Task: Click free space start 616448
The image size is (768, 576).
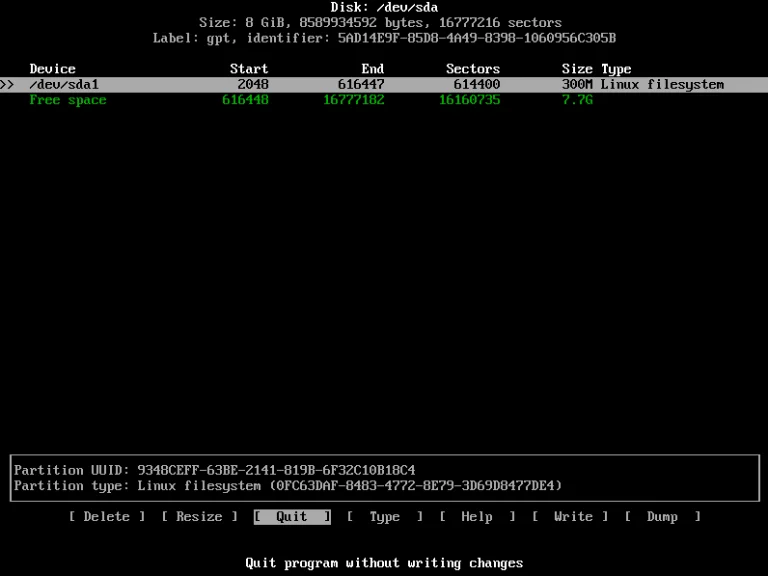Action: (245, 100)
